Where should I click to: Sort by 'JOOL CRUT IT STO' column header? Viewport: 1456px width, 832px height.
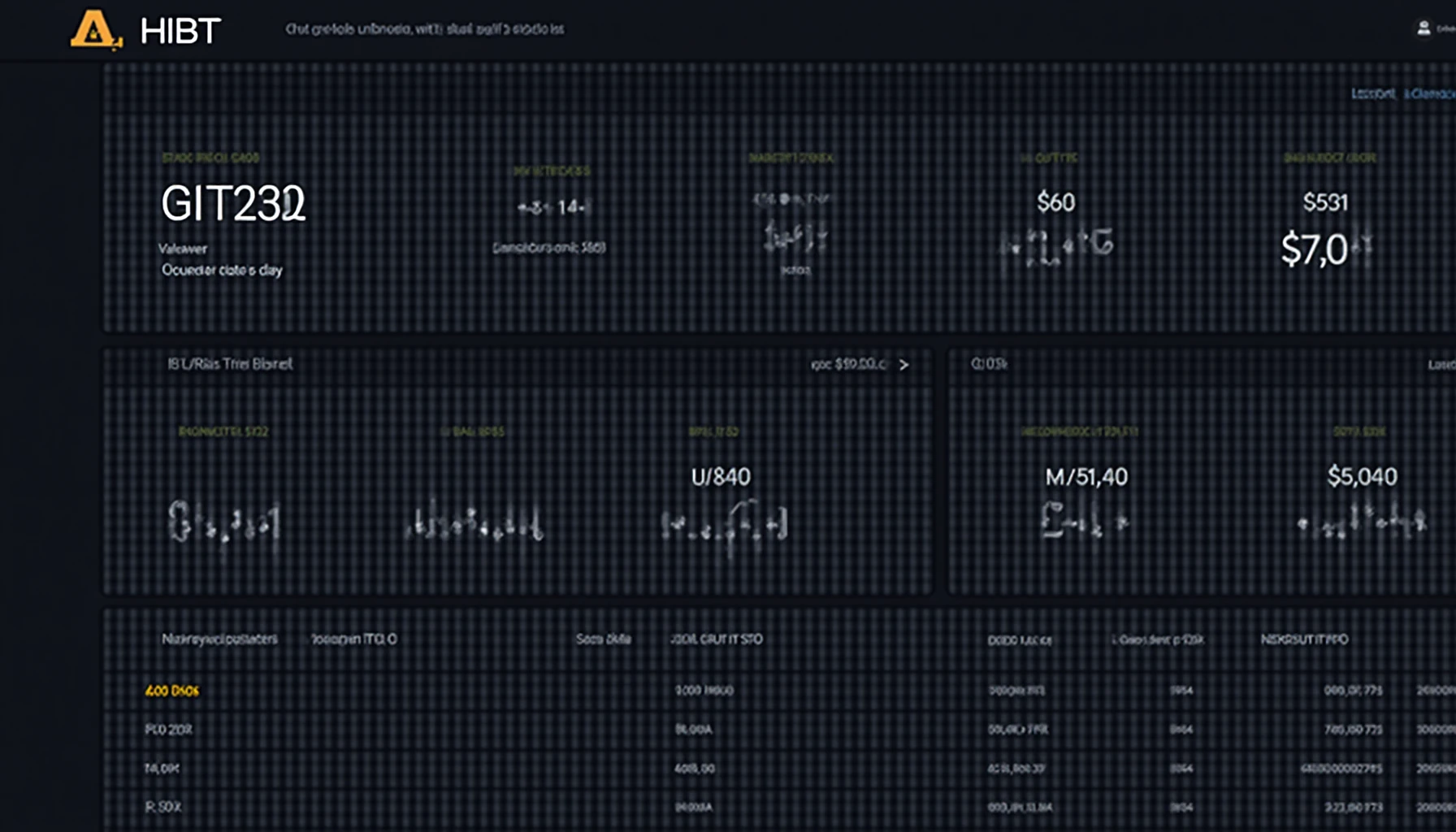click(716, 639)
